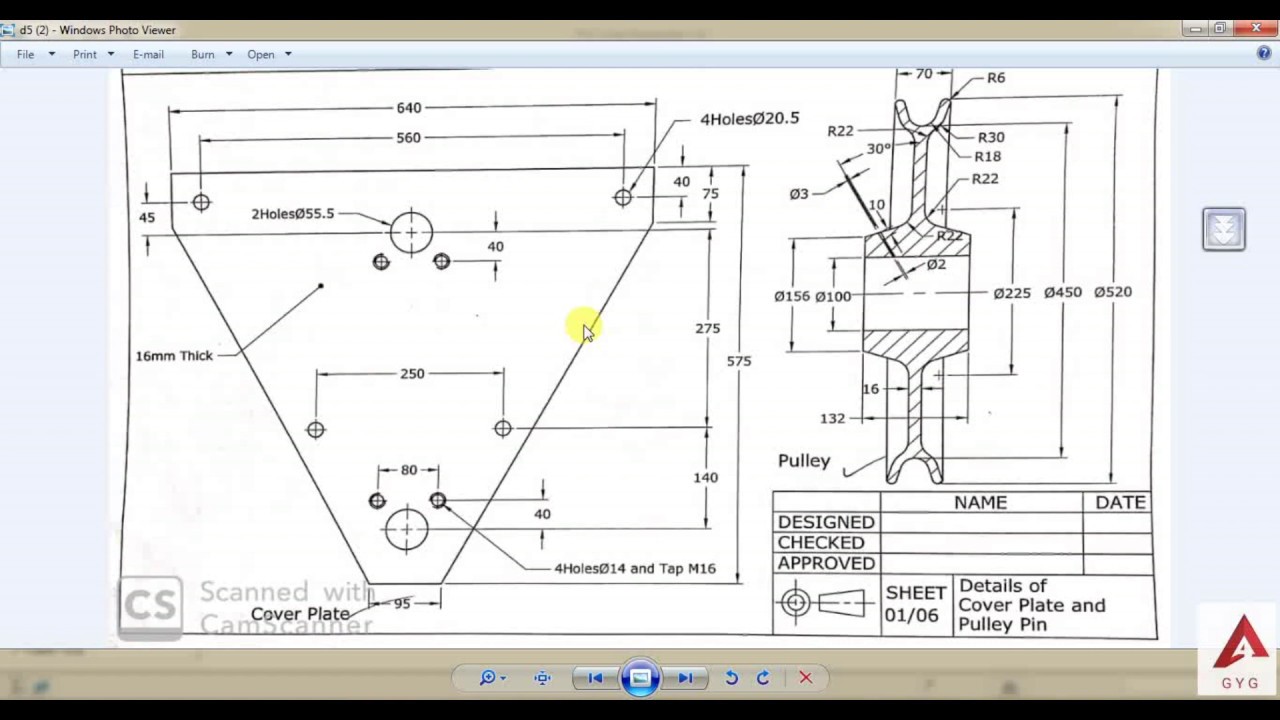
Task: Click the Fit to window icon
Action: pyautogui.click(x=542, y=678)
